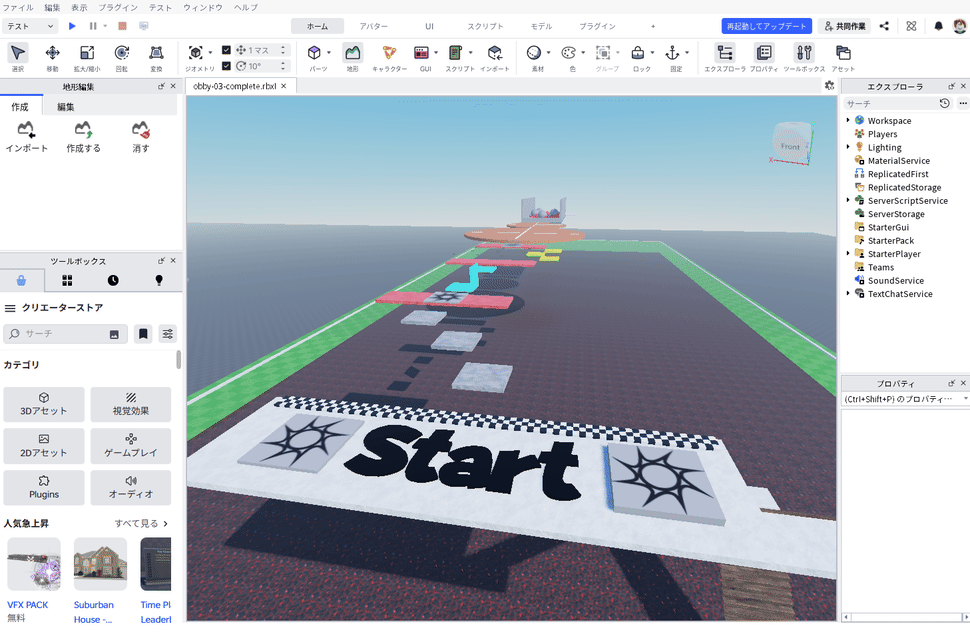Open toolbox search filter settings

click(x=168, y=334)
